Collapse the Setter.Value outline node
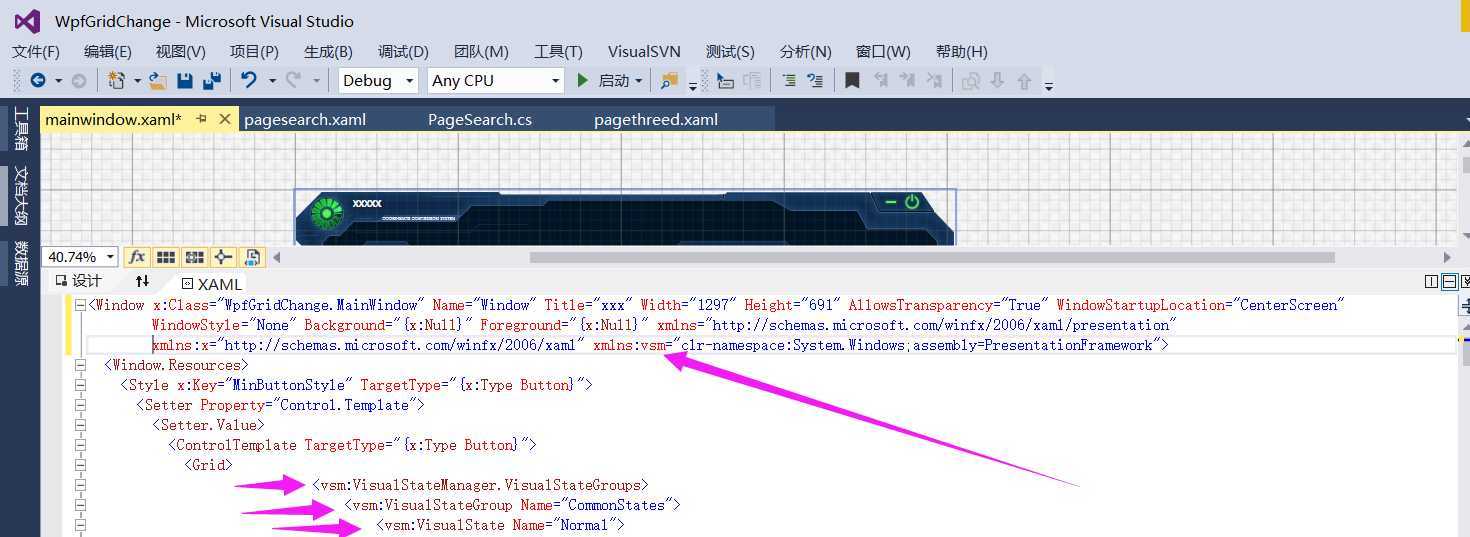This screenshot has height=537, width=1470. [x=80, y=425]
